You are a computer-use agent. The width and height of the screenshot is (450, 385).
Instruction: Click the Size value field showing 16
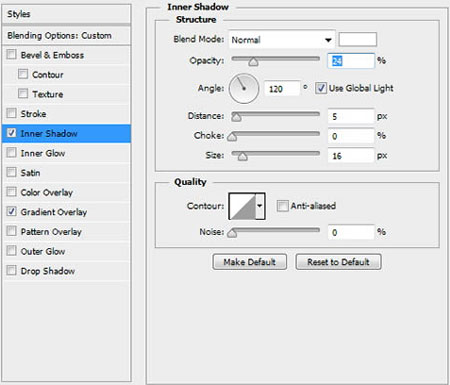[x=351, y=156]
